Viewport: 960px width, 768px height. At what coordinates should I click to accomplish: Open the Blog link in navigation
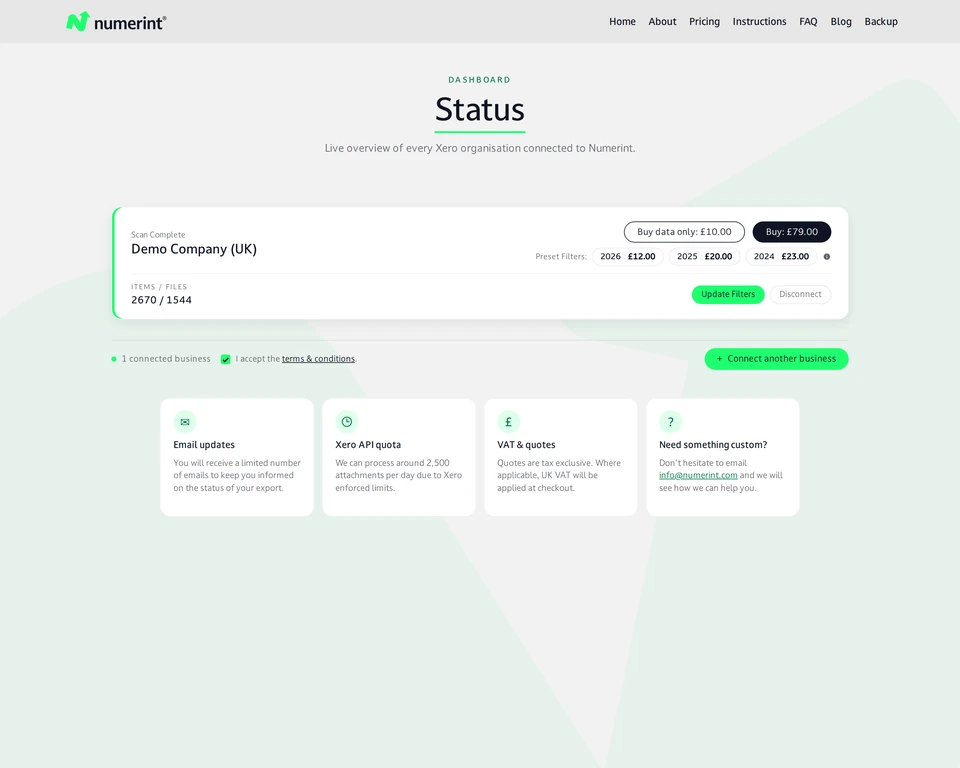click(x=841, y=21)
